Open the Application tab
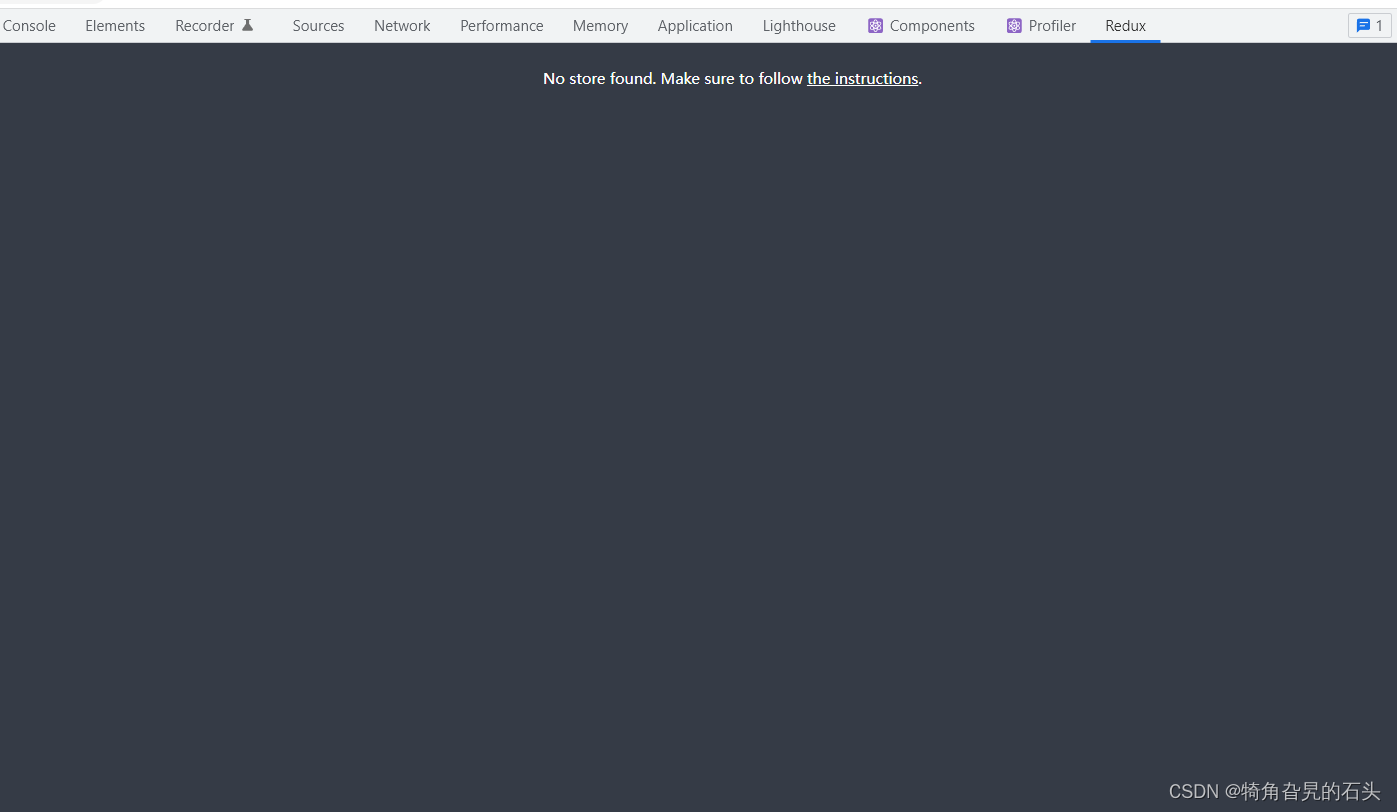This screenshot has width=1397, height=812. pos(695,26)
